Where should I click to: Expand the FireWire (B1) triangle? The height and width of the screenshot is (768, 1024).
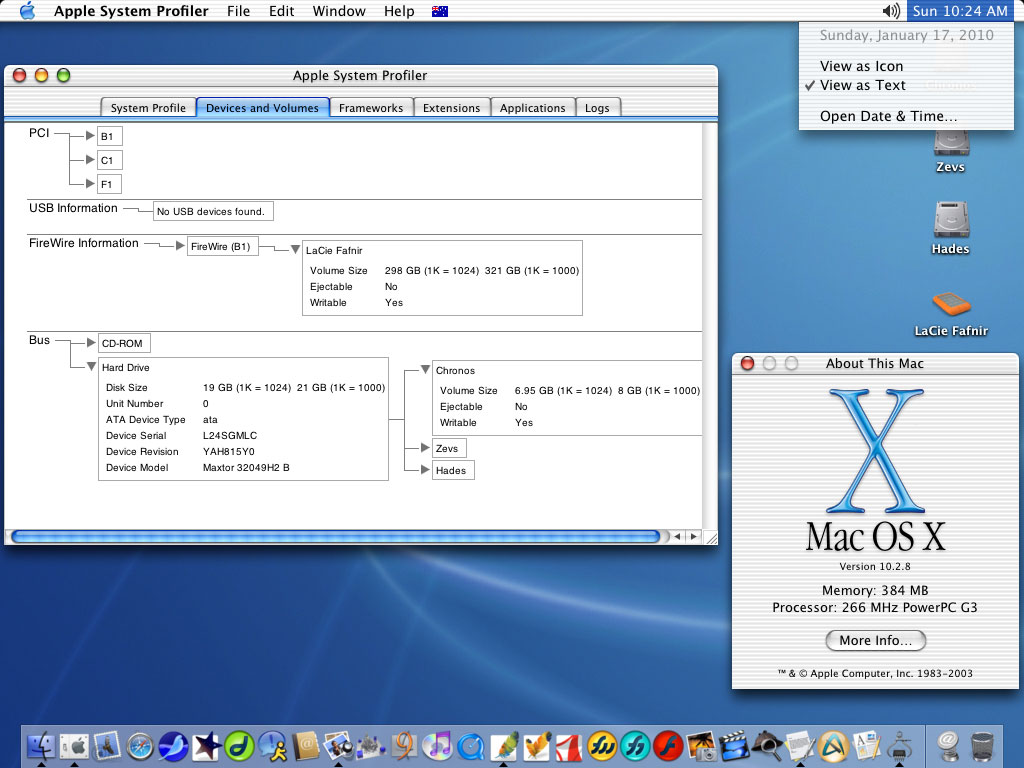[180, 246]
